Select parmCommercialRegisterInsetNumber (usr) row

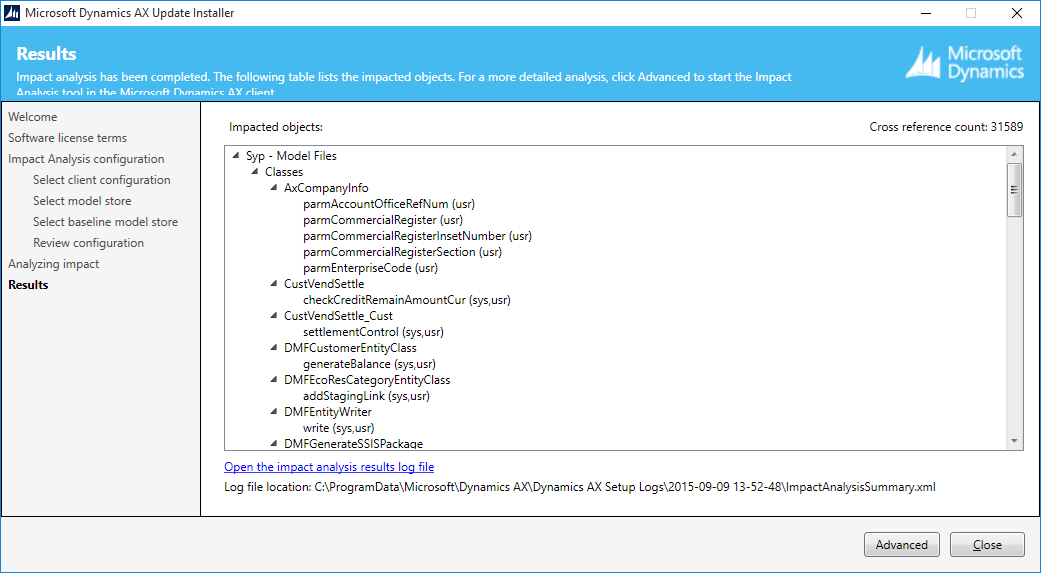coord(418,236)
